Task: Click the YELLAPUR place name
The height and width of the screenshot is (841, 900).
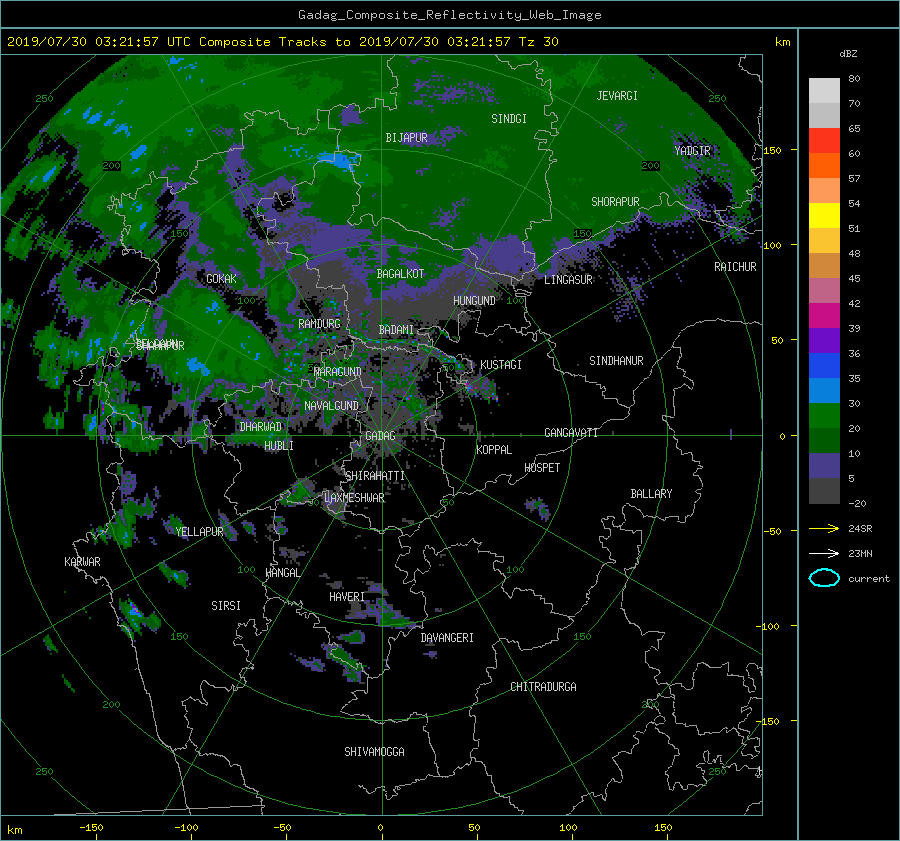Action: [199, 532]
